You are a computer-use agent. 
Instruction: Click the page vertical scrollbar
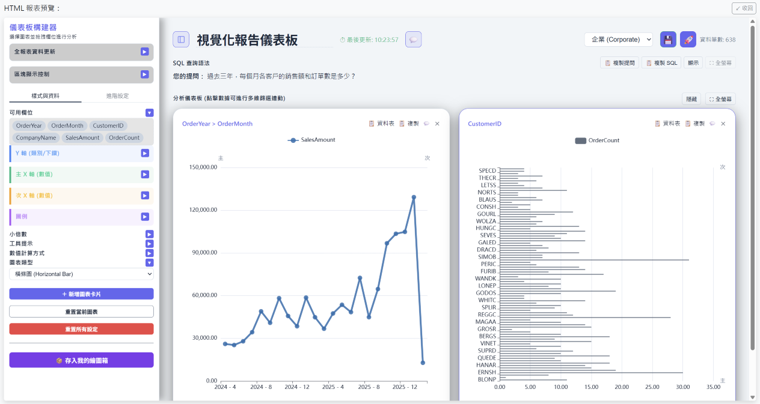(x=753, y=186)
